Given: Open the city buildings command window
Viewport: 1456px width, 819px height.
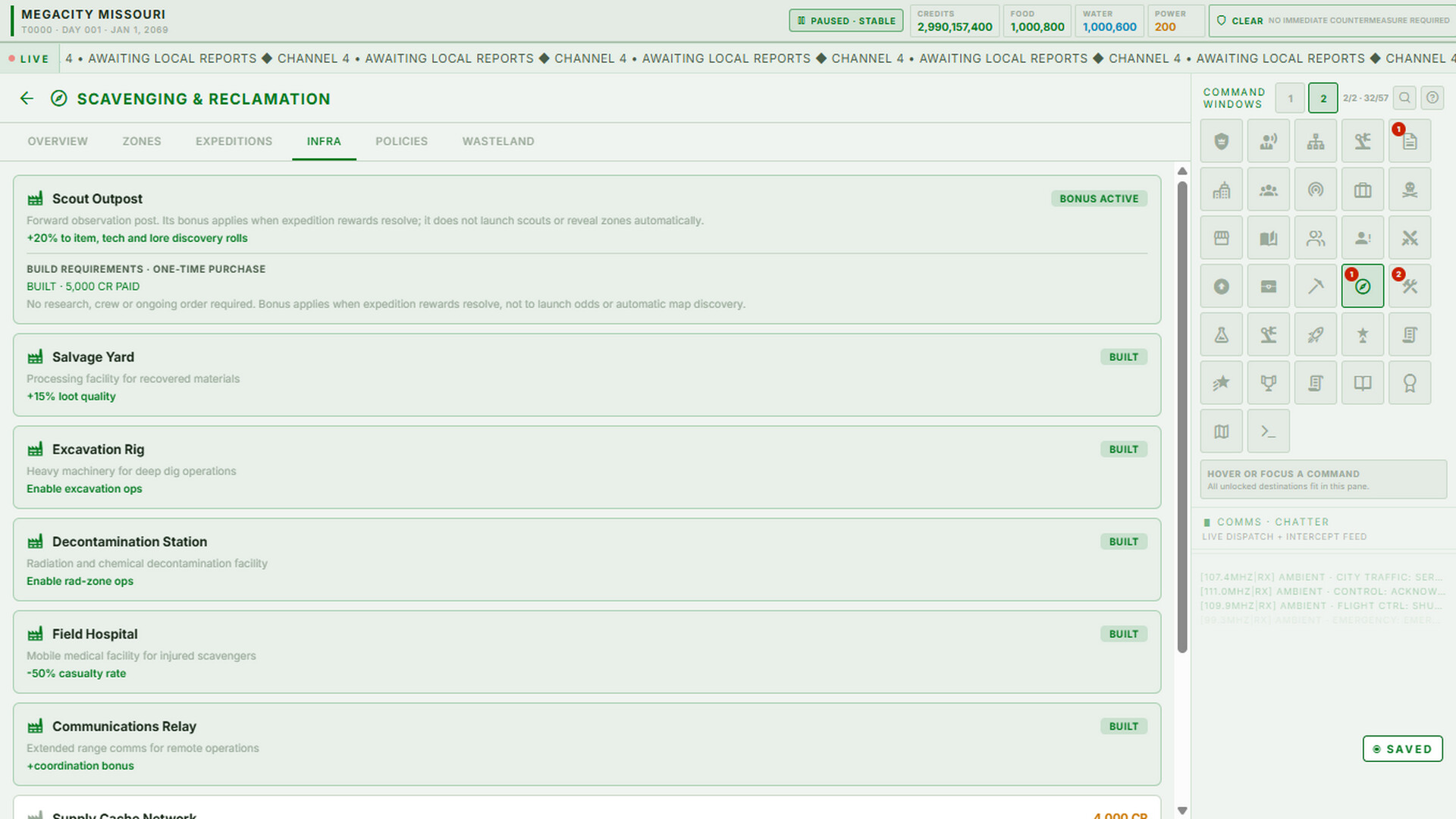Looking at the screenshot, I should [1221, 190].
